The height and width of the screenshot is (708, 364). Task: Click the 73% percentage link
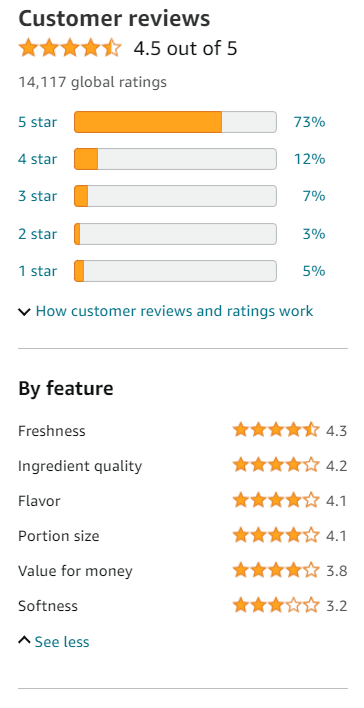(309, 122)
